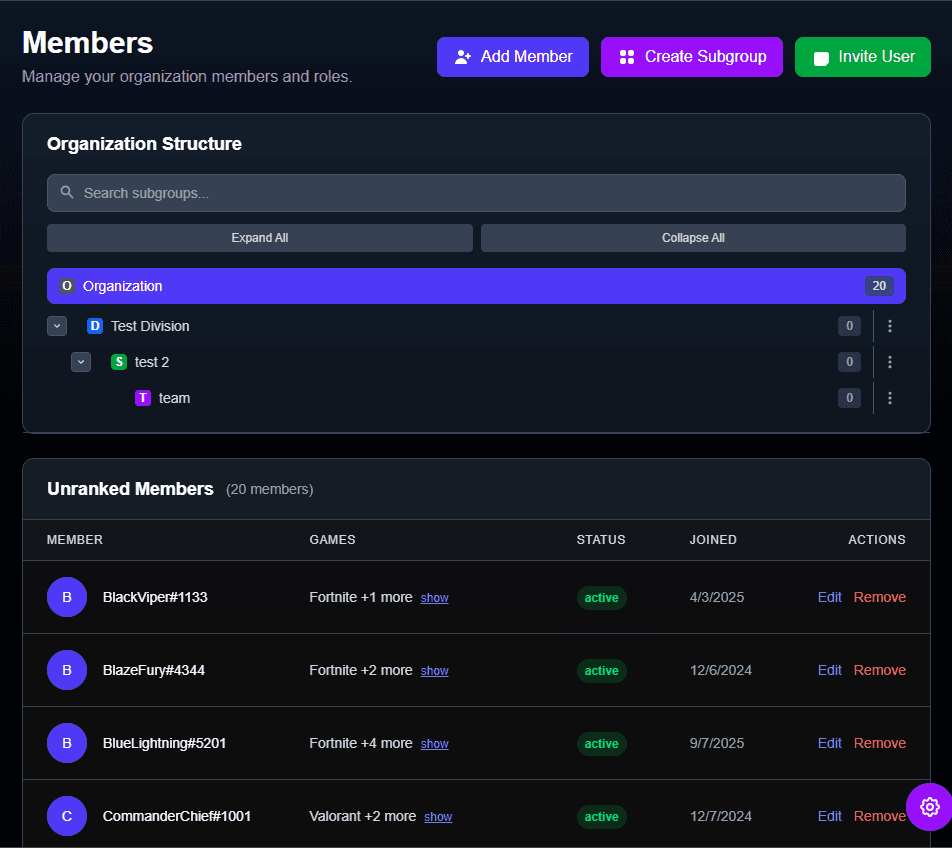
Task: Click CommanderChief#1001's avatar icon
Action: point(67,816)
